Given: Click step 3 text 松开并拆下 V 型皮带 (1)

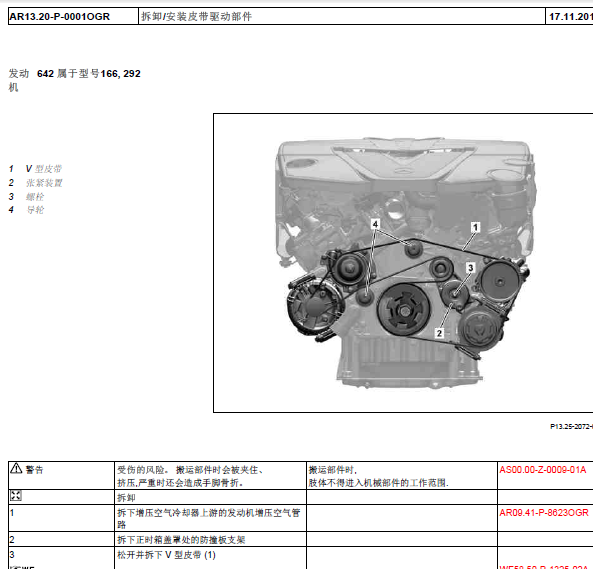Looking at the screenshot, I should 166,555.
